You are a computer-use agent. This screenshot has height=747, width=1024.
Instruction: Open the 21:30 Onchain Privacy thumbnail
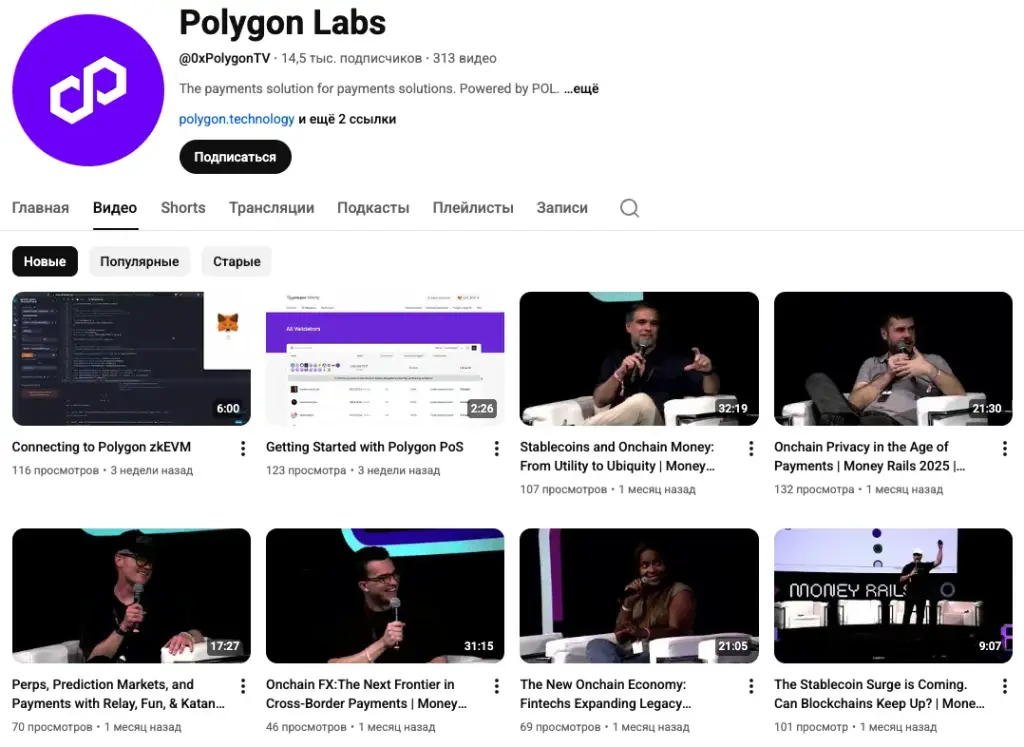click(x=893, y=358)
